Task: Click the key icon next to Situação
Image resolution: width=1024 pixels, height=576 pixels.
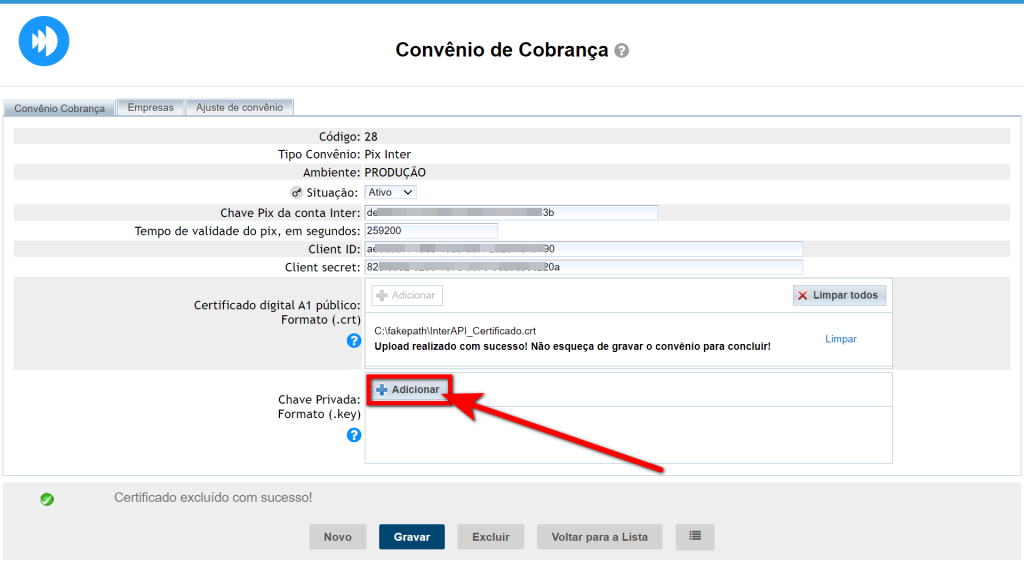Action: [x=296, y=193]
